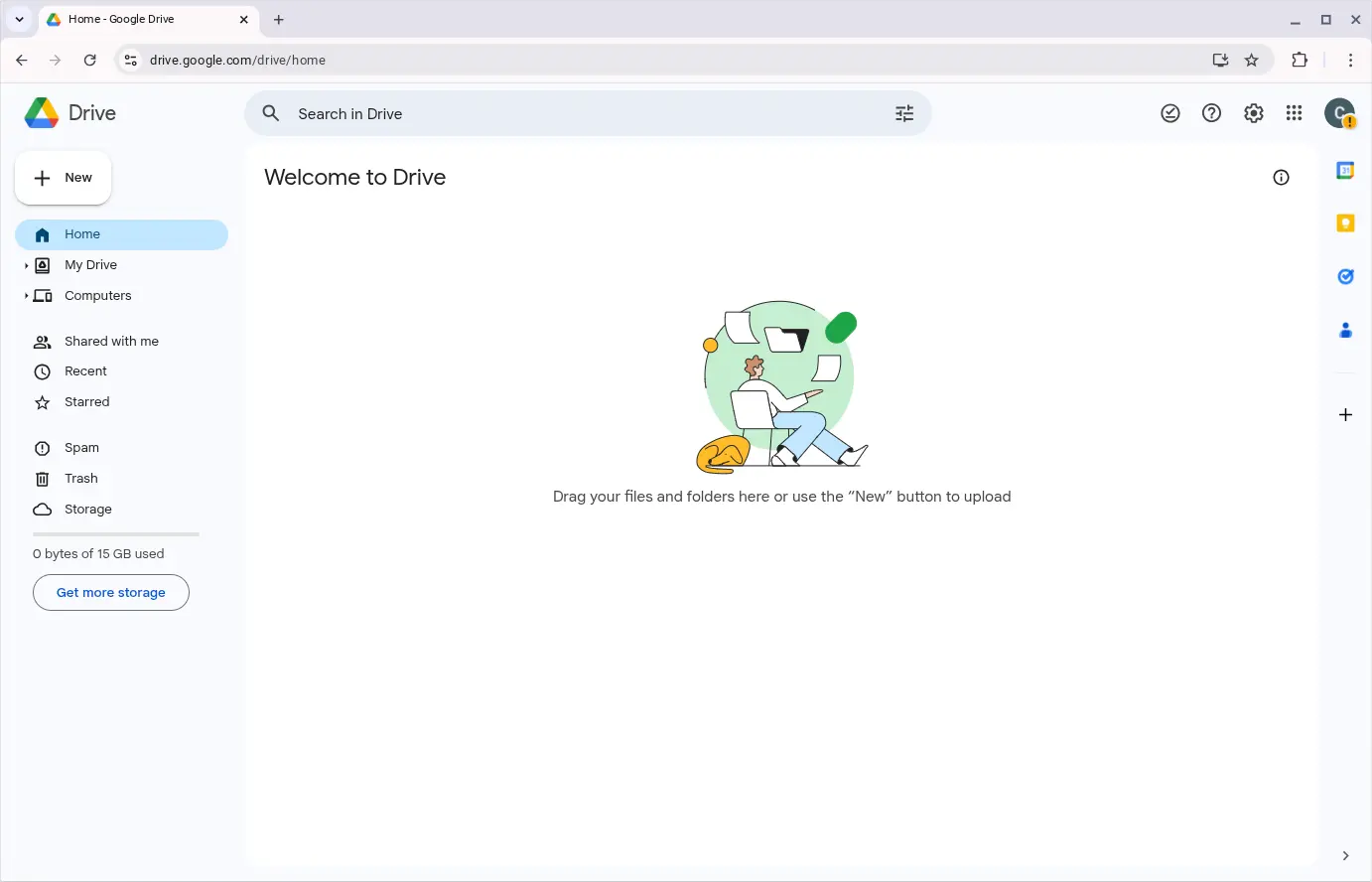Click the offline ready status icon
The width and height of the screenshot is (1372, 882).
pyautogui.click(x=1170, y=113)
